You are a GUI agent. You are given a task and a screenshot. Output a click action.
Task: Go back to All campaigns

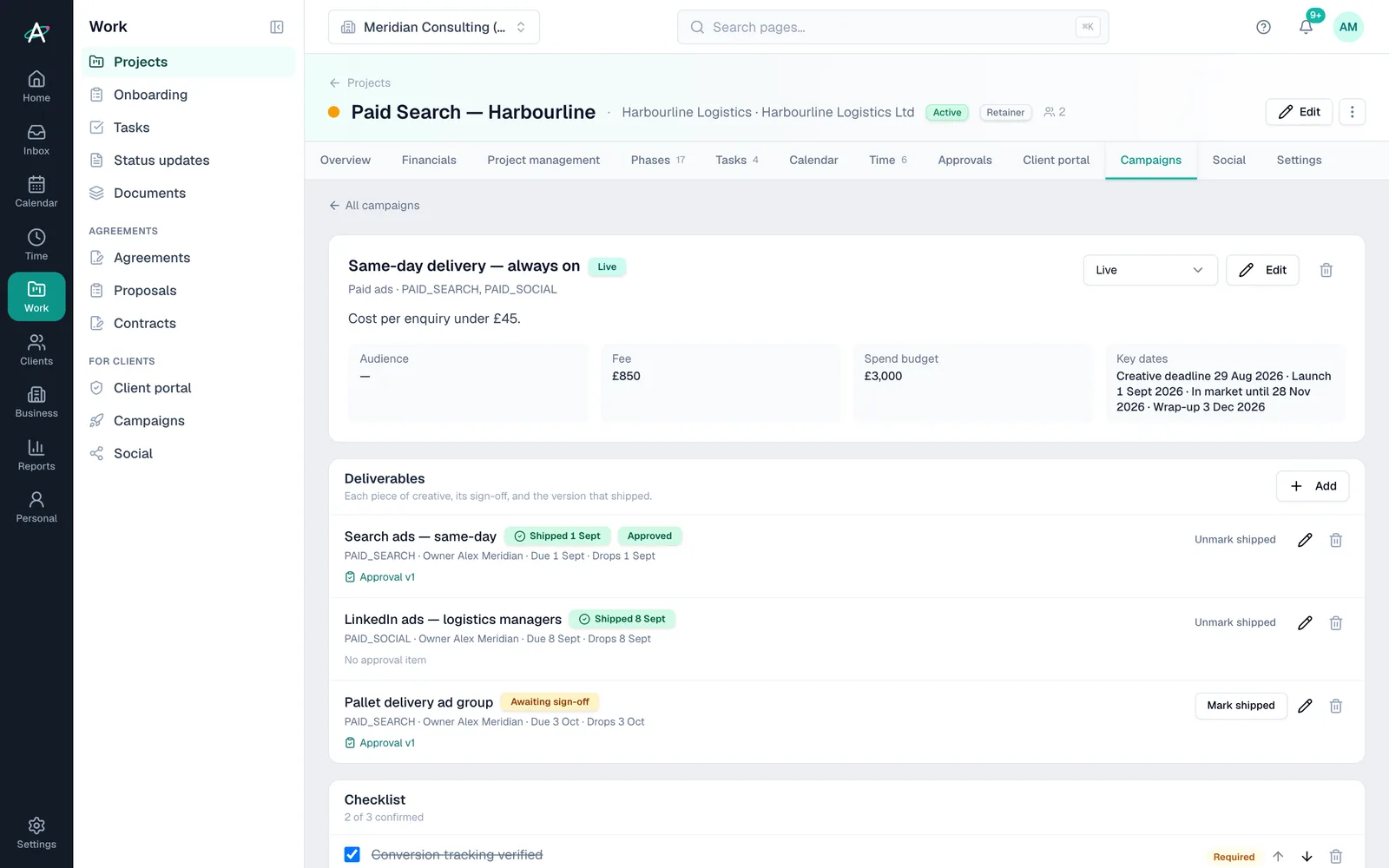(x=374, y=206)
